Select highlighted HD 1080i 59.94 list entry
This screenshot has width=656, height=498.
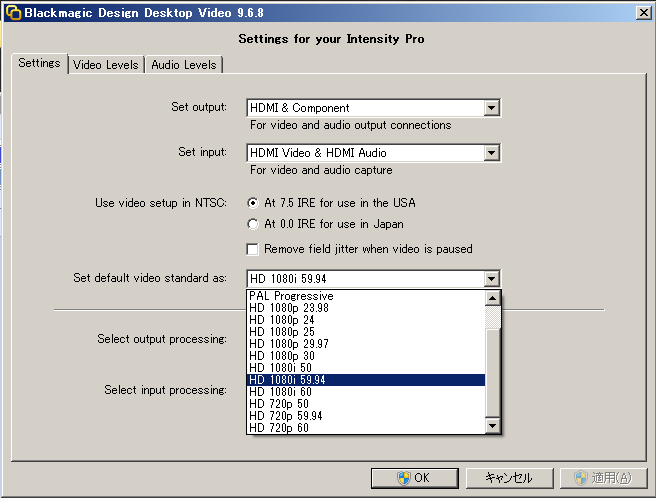tap(366, 380)
